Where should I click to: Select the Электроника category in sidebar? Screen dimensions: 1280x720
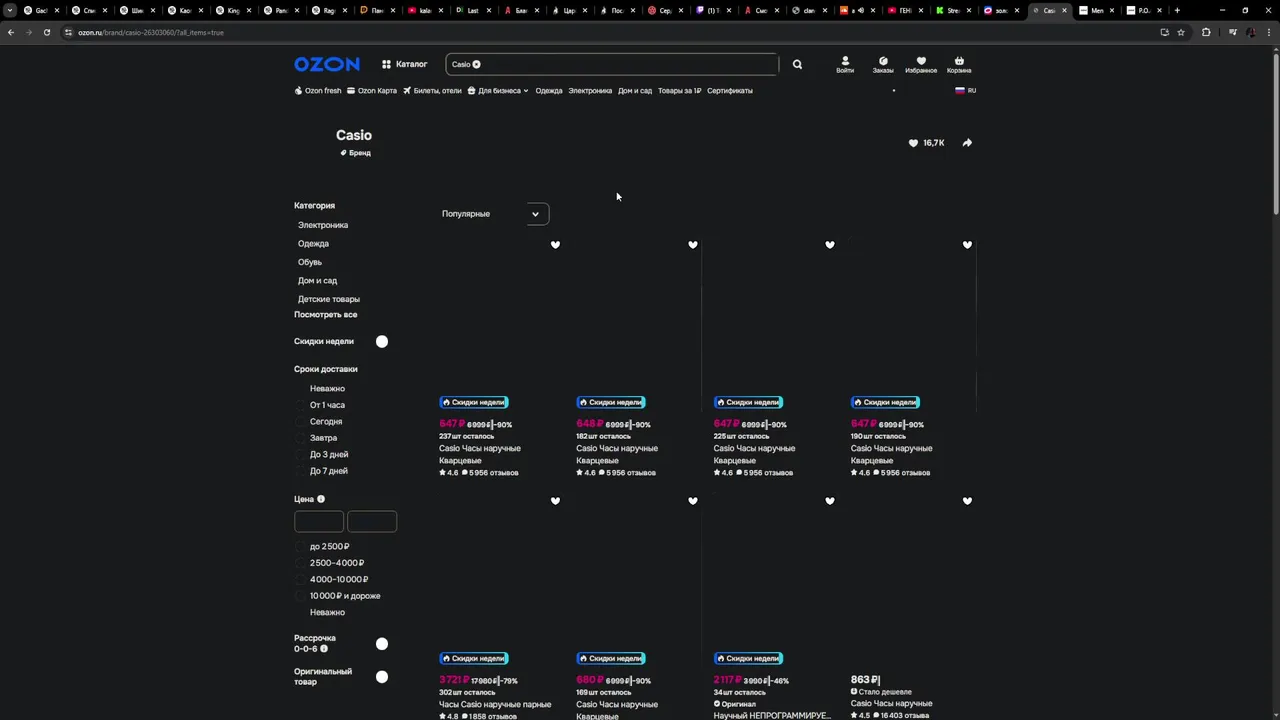(323, 225)
